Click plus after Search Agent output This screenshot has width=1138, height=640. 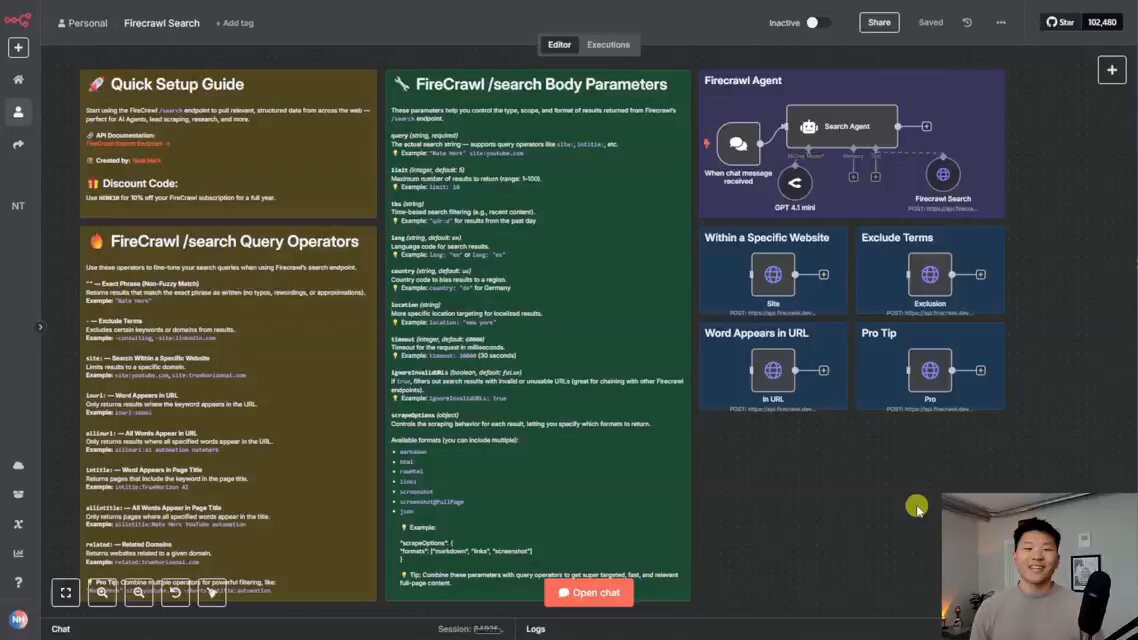[927, 126]
